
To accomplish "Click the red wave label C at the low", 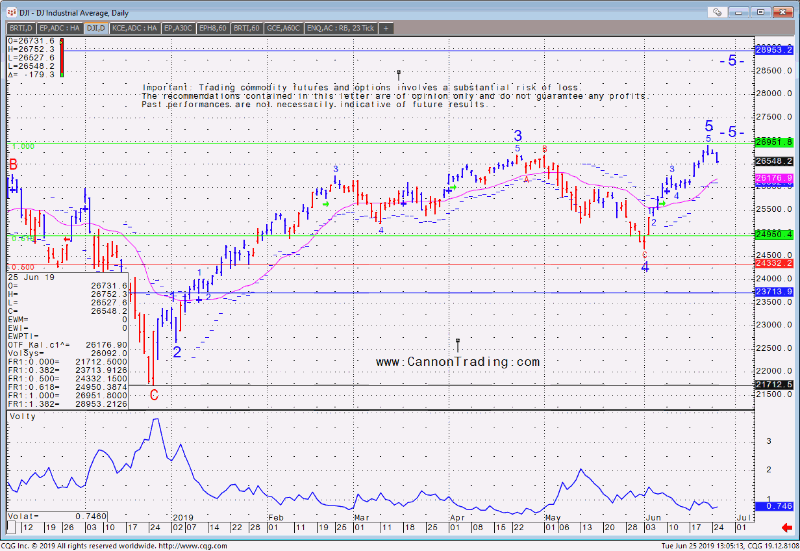I will [153, 394].
